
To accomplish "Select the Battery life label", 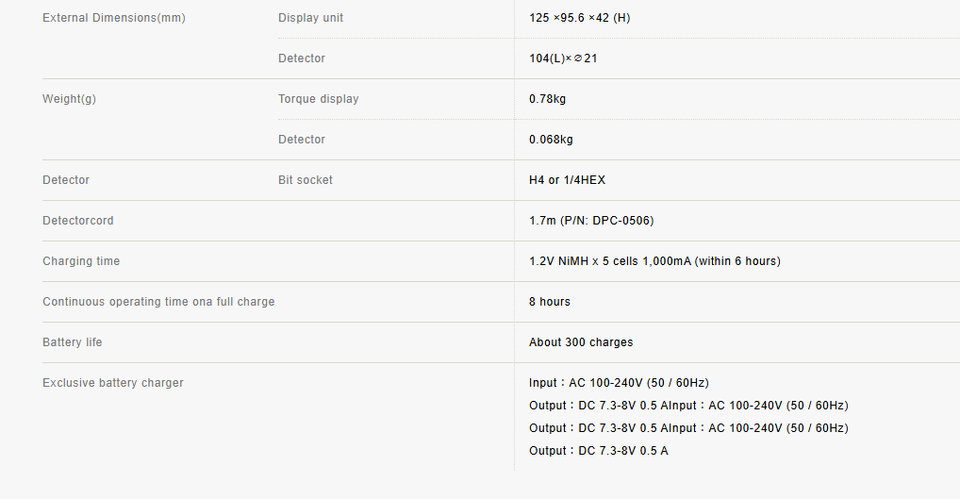I will 72,342.
